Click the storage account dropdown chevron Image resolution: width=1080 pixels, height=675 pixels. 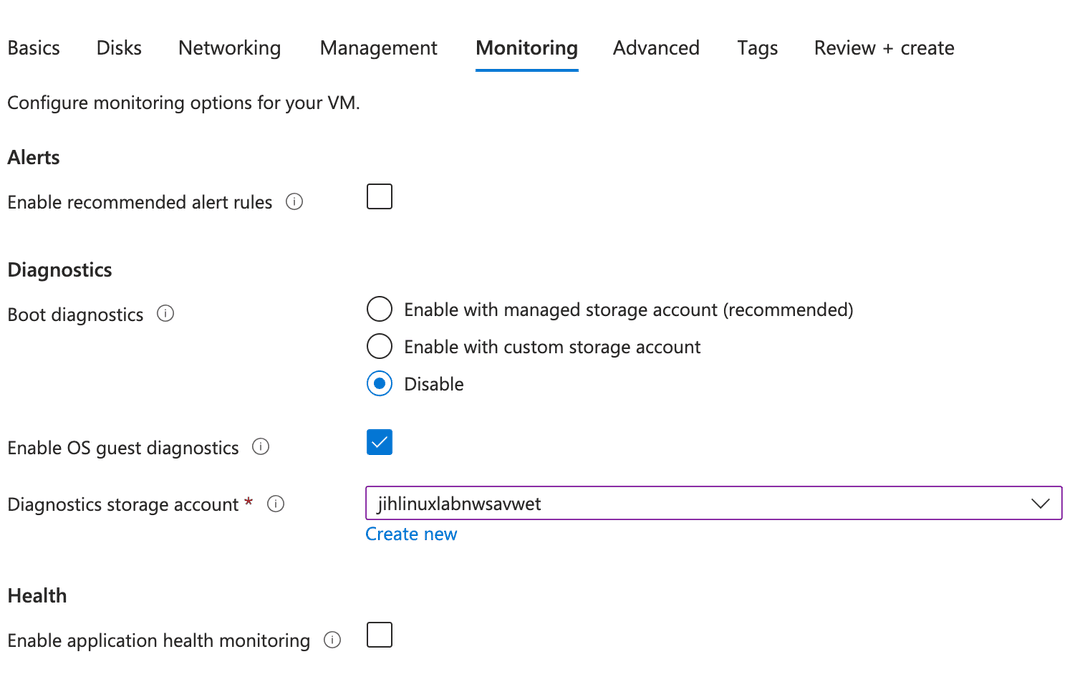pyautogui.click(x=1040, y=504)
